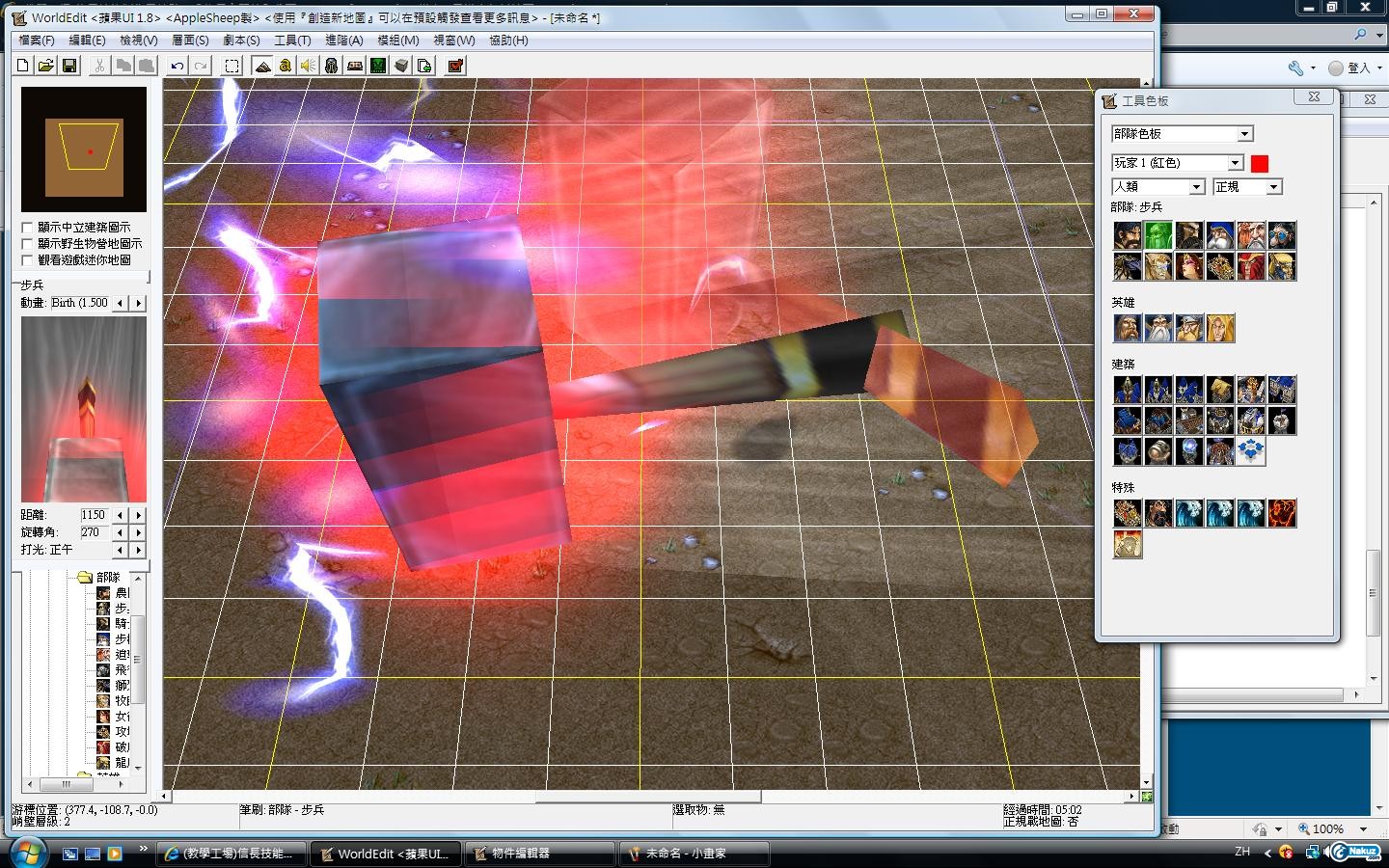Select the Peasant unit in the palette's first unit row

1128,235
